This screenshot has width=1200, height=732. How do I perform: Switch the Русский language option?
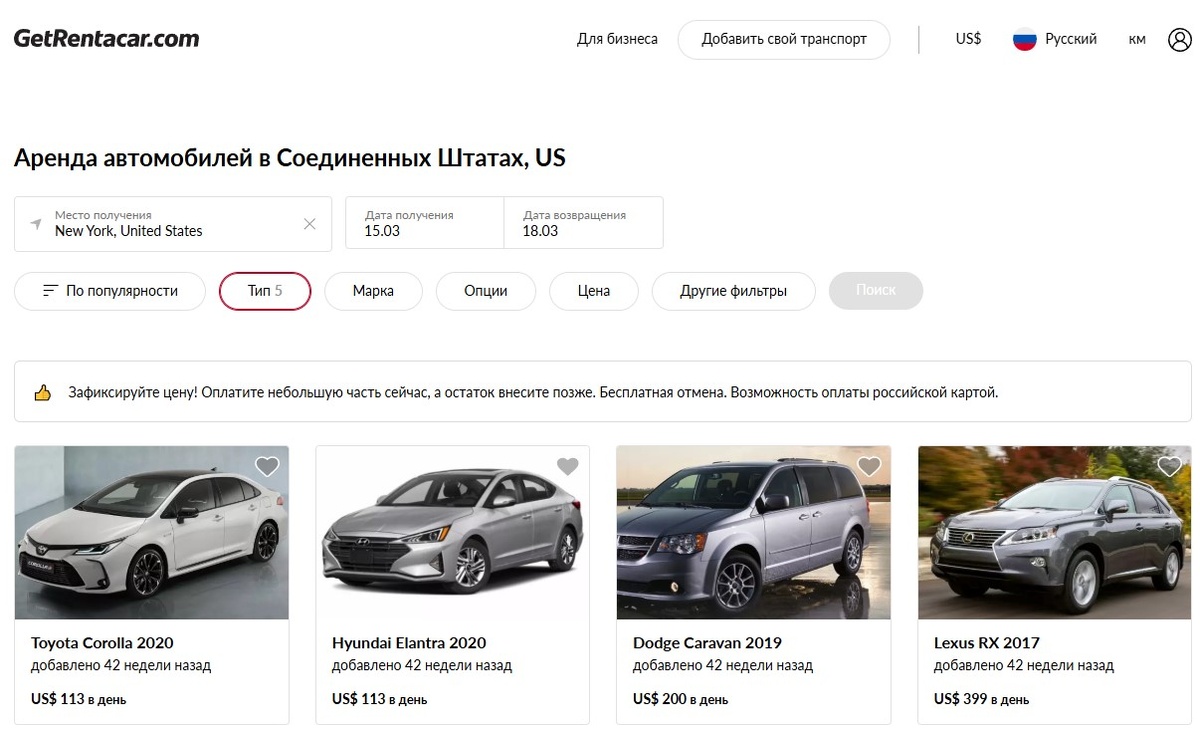(1071, 39)
